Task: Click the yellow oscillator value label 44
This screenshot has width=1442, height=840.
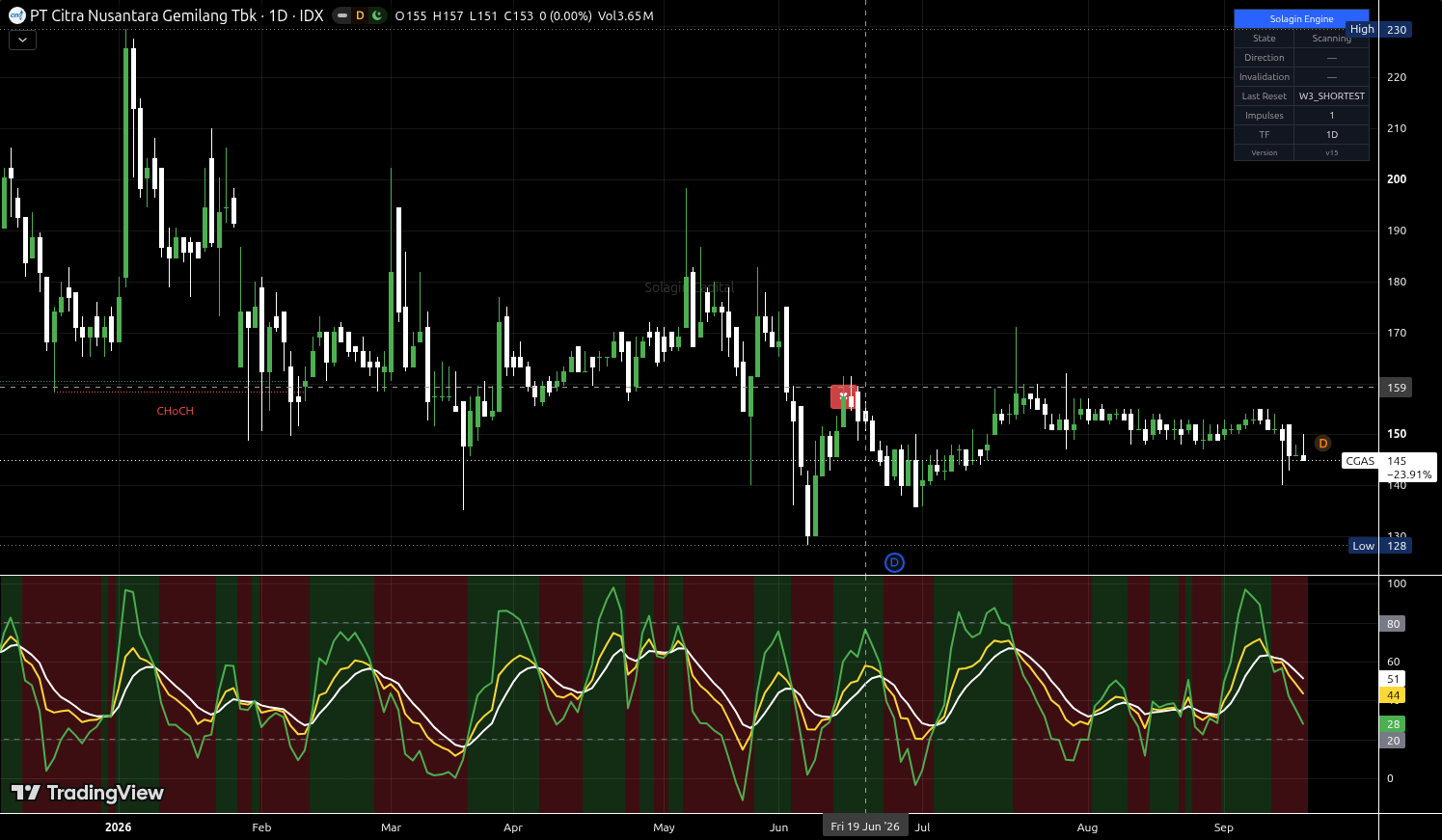Action: 1393,695
